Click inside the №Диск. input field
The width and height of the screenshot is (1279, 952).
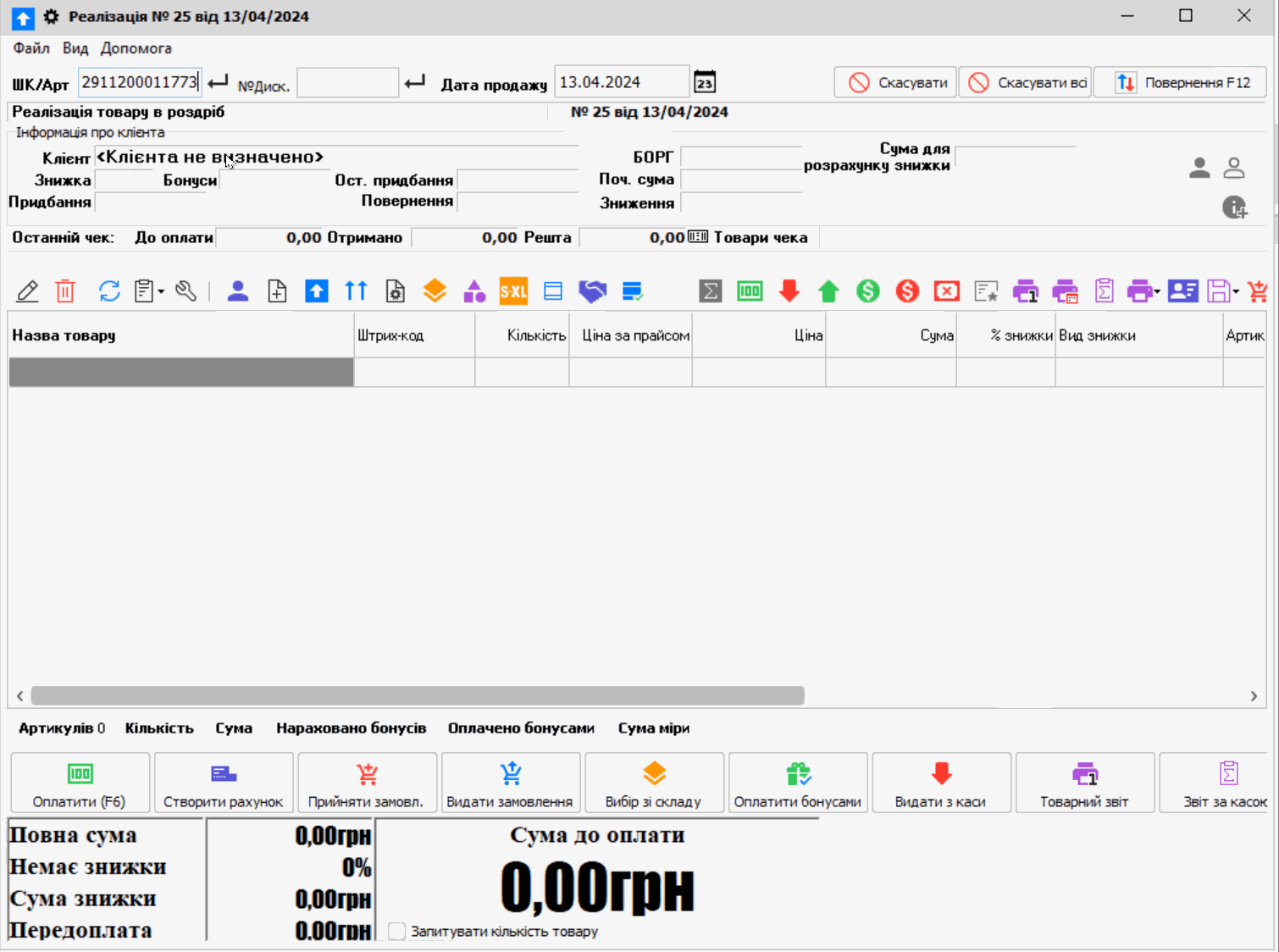click(x=347, y=81)
